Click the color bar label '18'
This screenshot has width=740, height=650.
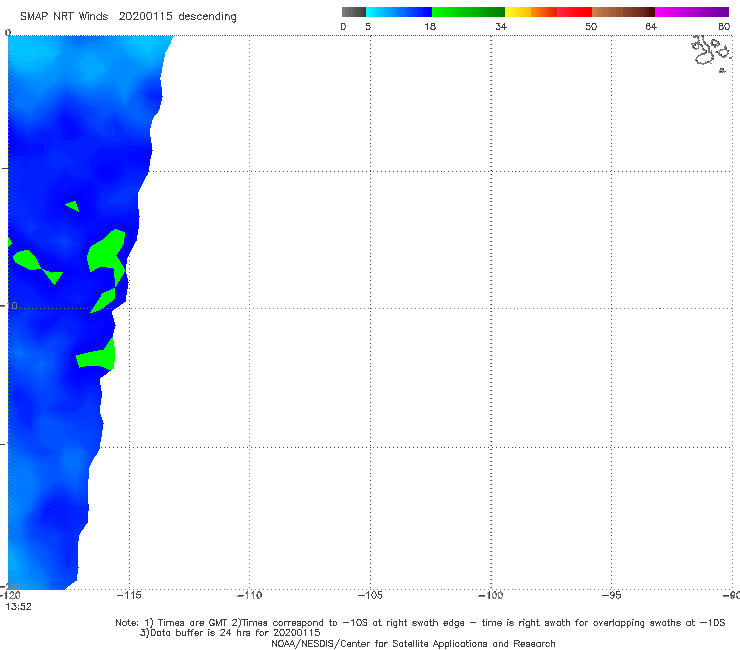click(x=430, y=26)
